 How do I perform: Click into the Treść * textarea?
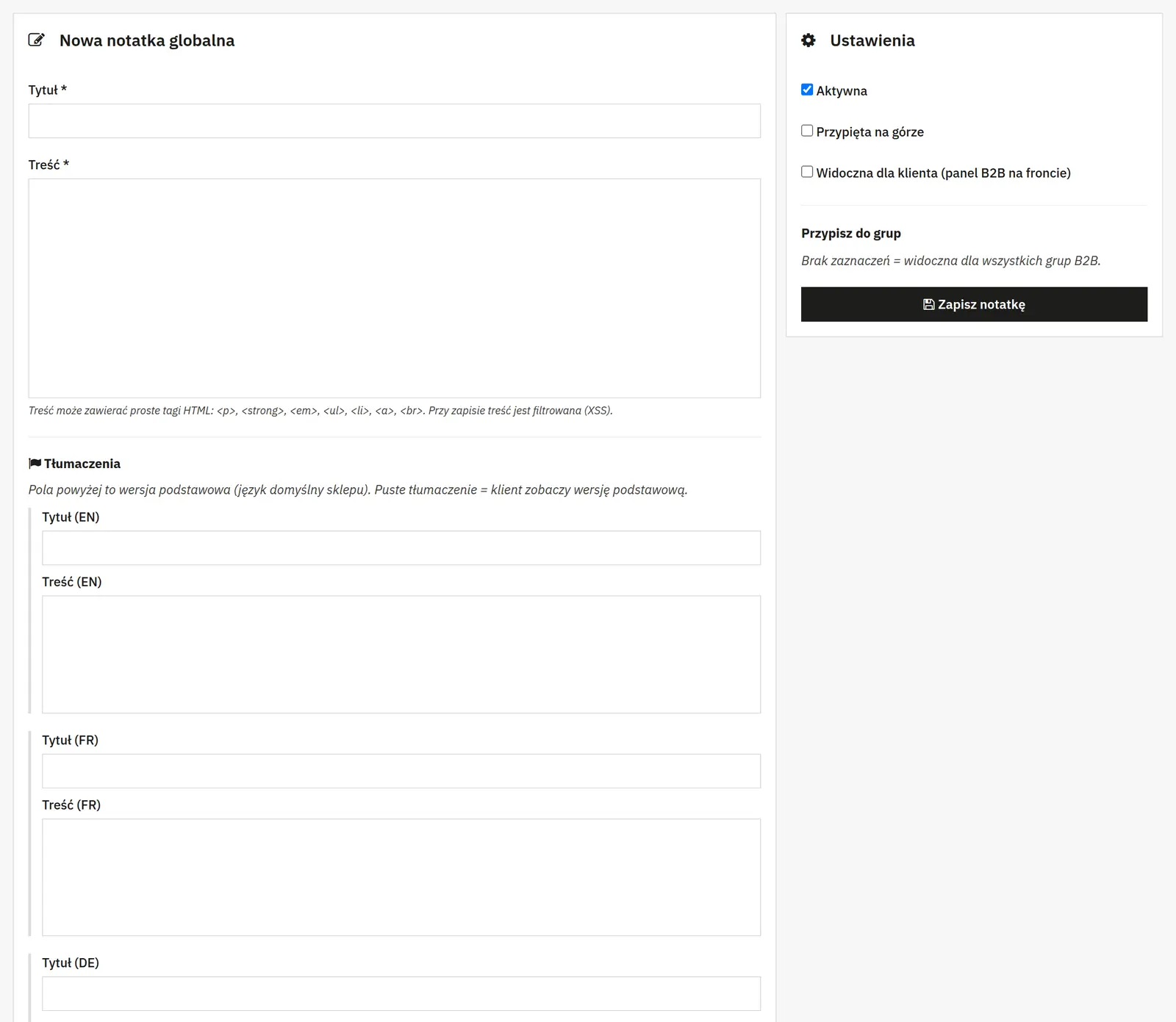(x=395, y=289)
